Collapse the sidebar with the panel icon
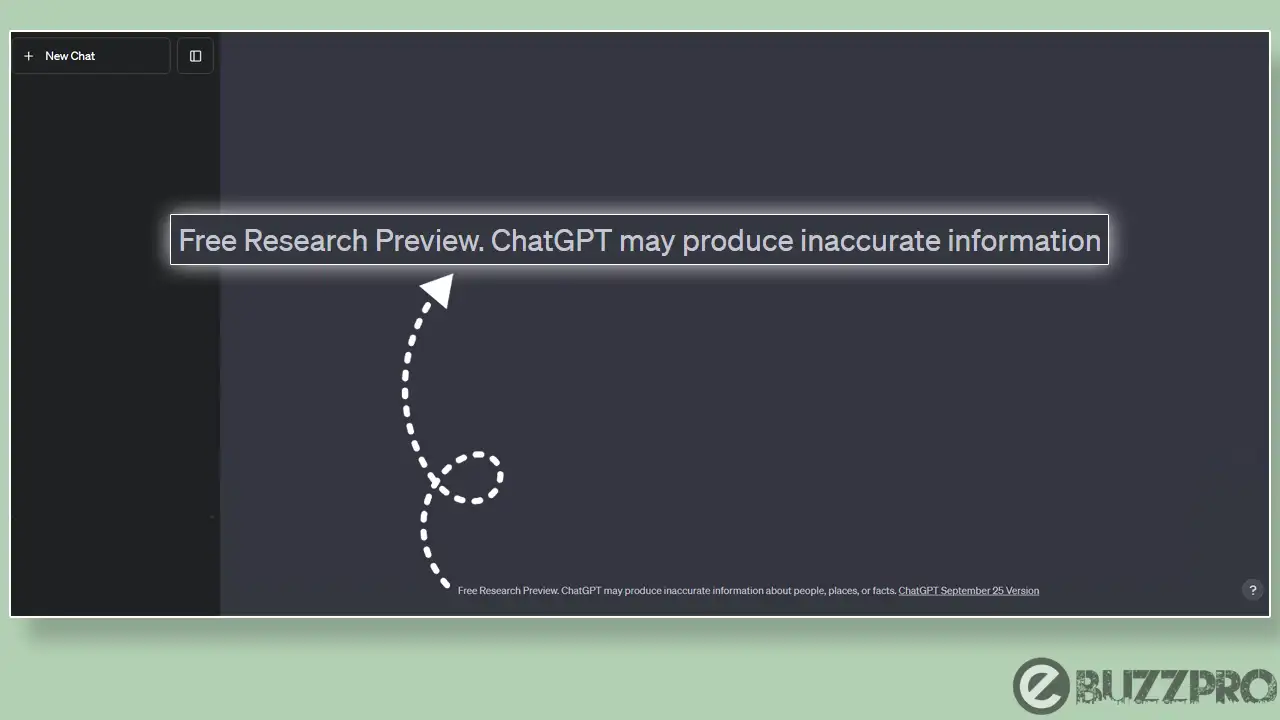 tap(195, 56)
